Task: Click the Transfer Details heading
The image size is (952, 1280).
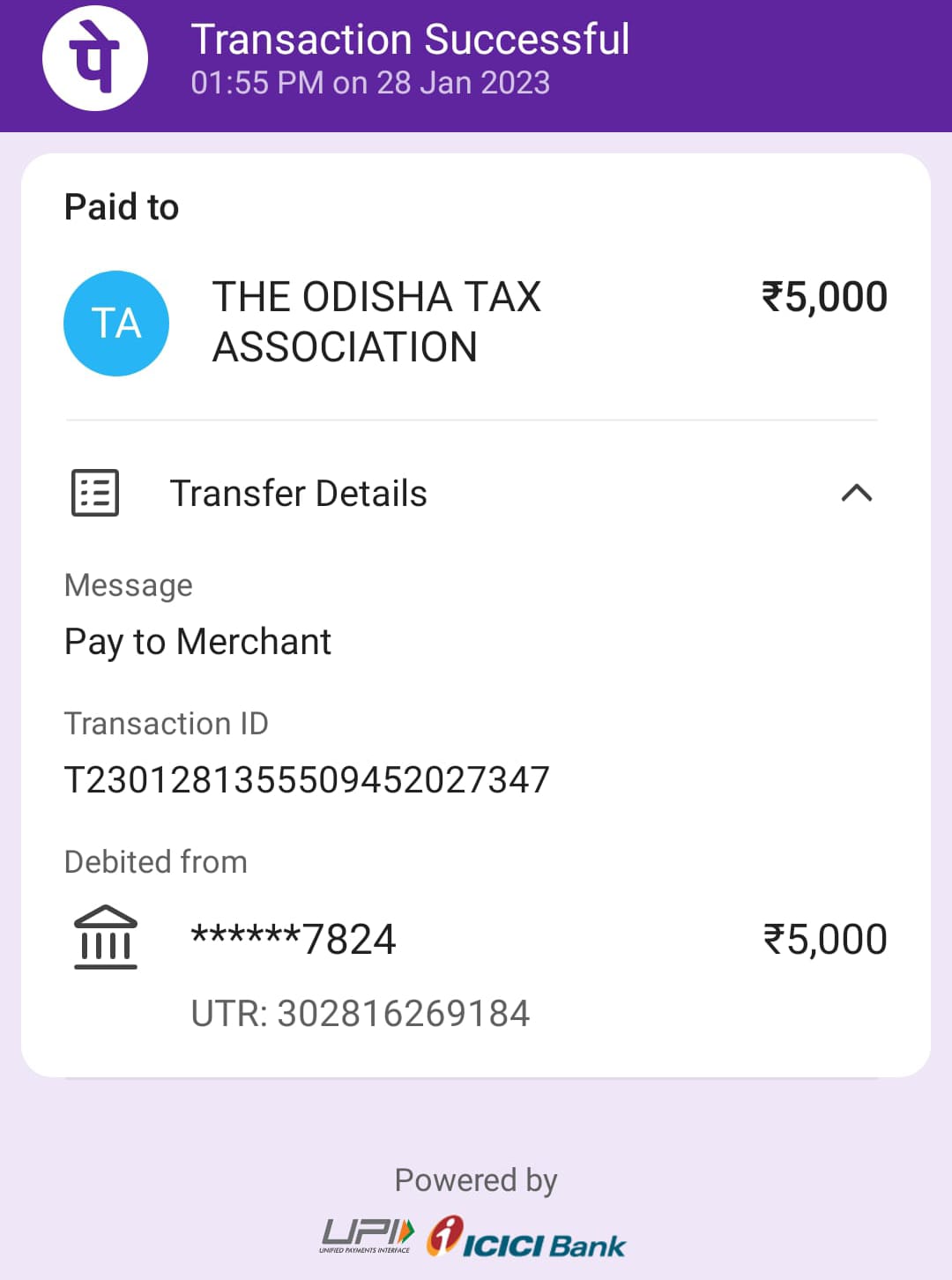Action: pos(298,494)
